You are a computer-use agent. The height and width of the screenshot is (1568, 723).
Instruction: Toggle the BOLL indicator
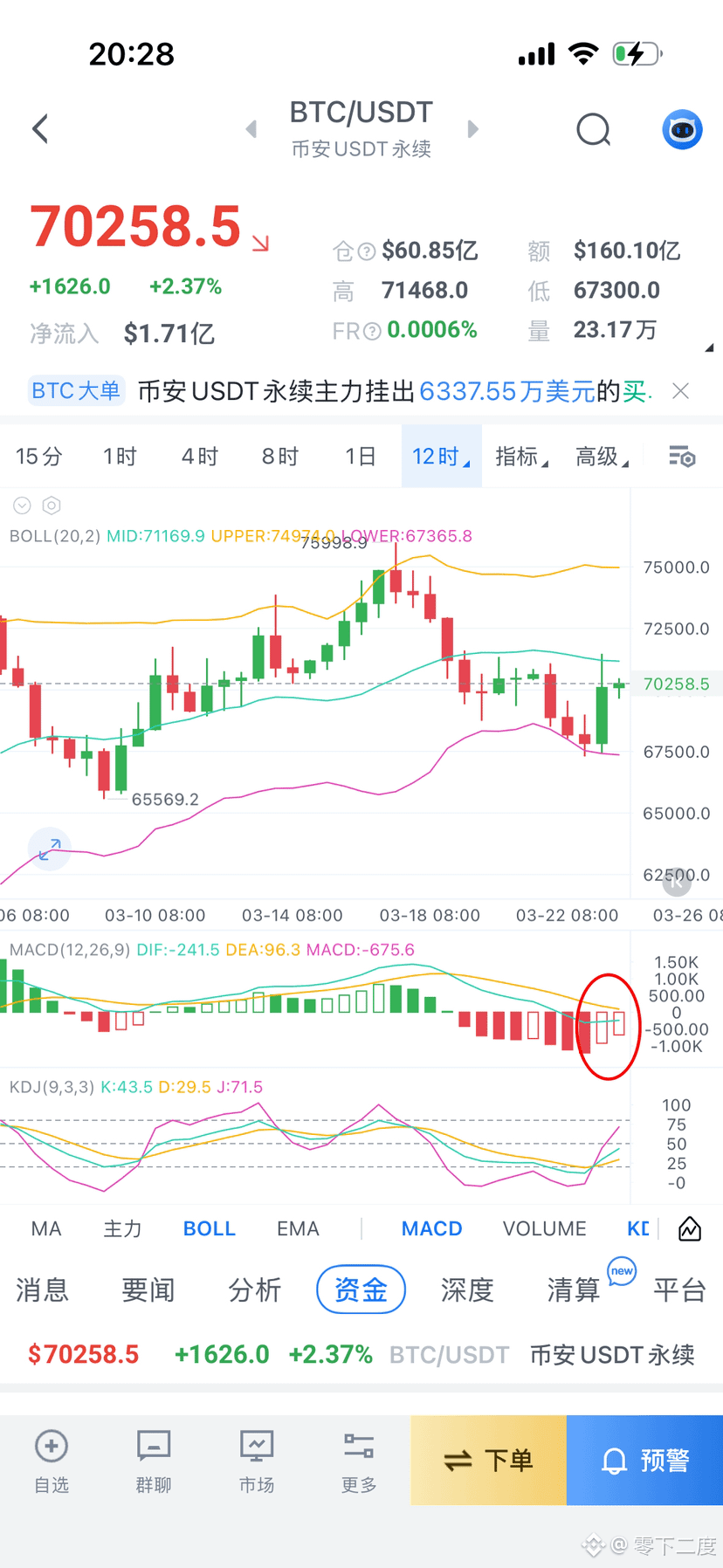click(x=210, y=1228)
